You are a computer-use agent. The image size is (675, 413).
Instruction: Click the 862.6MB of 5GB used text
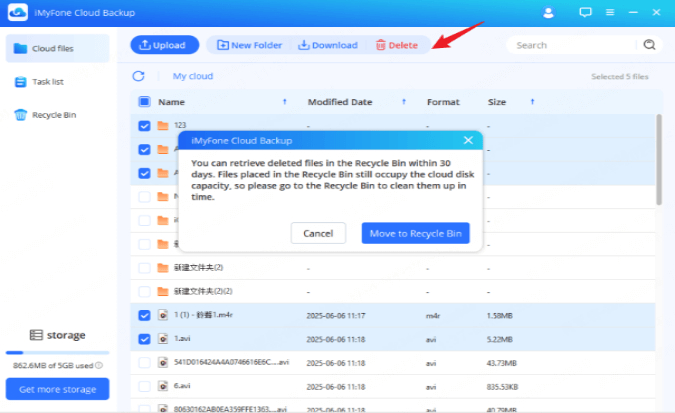pos(53,365)
